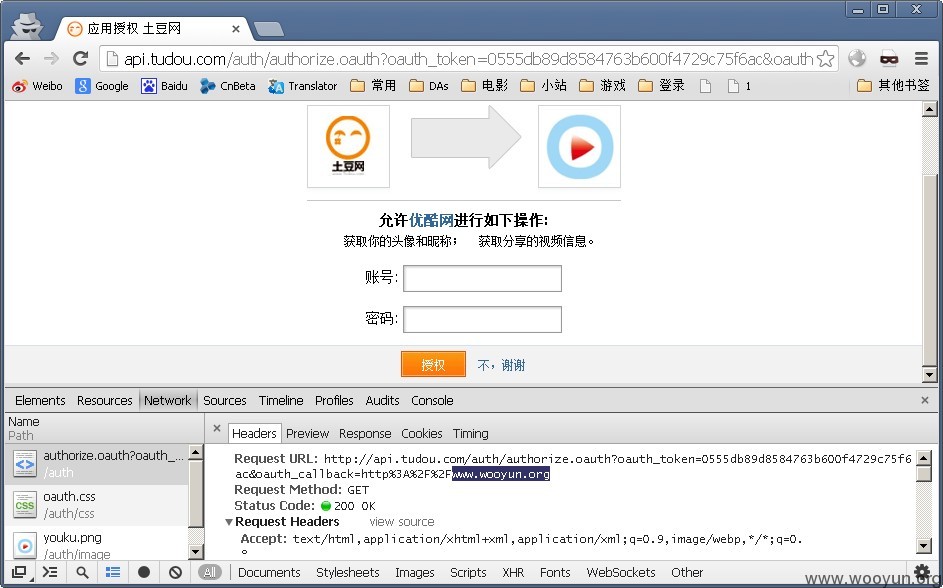The width and height of the screenshot is (943, 588).
Task: Clear the network log icon
Action: [175, 572]
